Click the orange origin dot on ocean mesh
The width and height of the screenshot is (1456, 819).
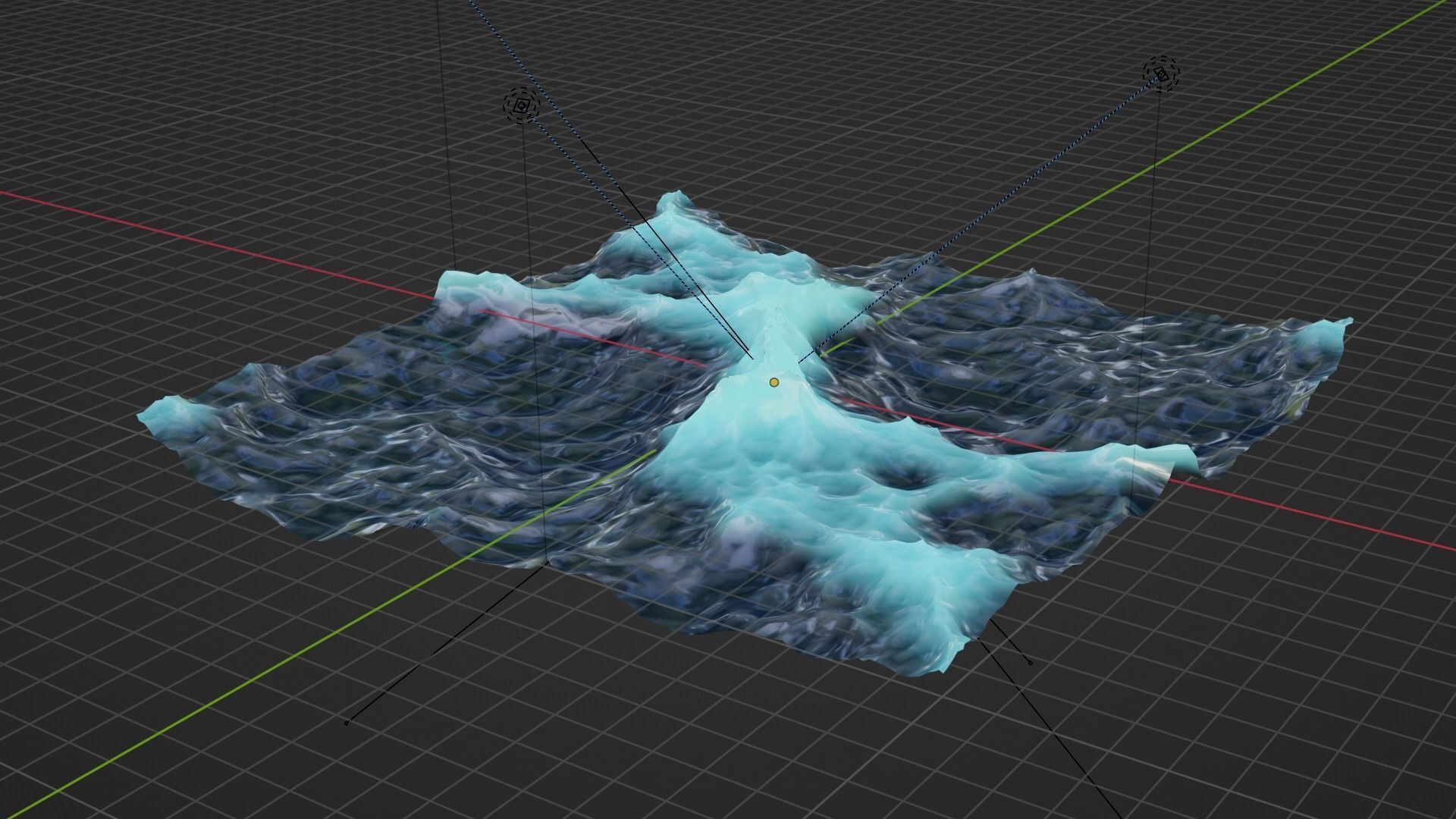pos(773,383)
